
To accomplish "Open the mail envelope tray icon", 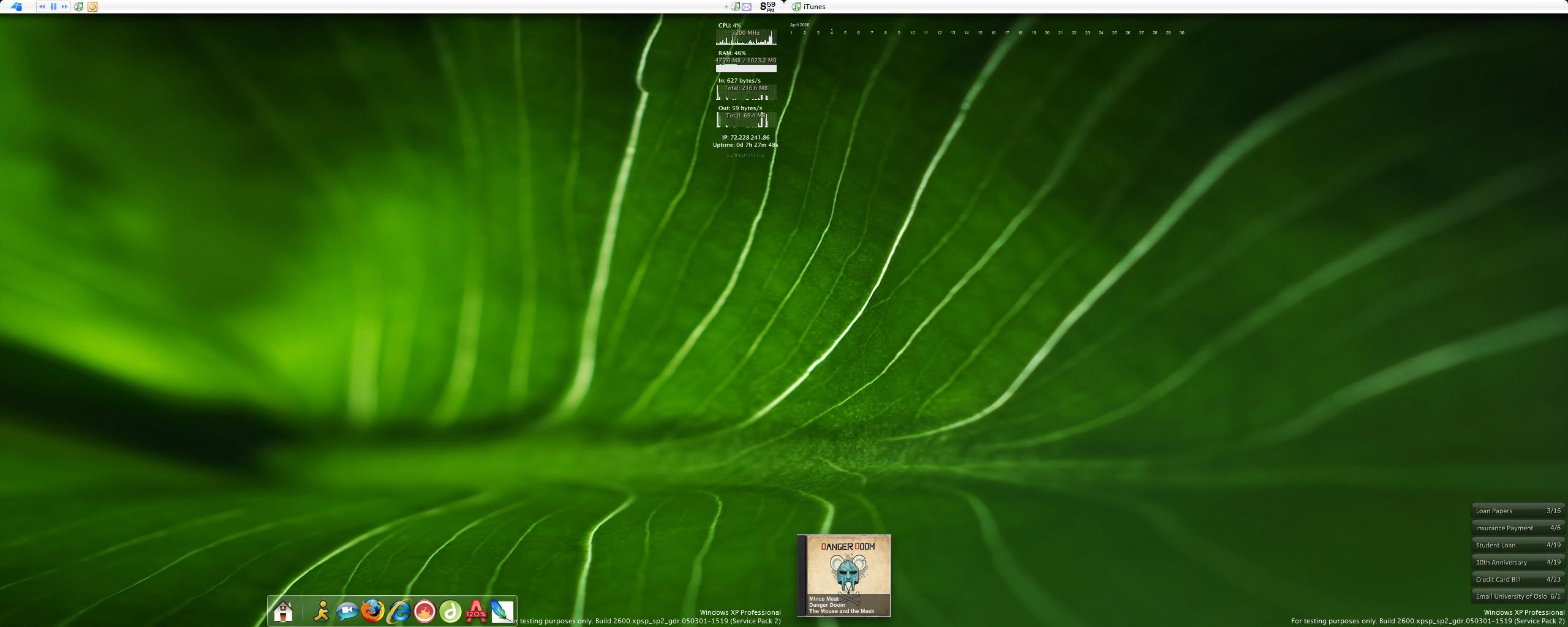I will (747, 7).
